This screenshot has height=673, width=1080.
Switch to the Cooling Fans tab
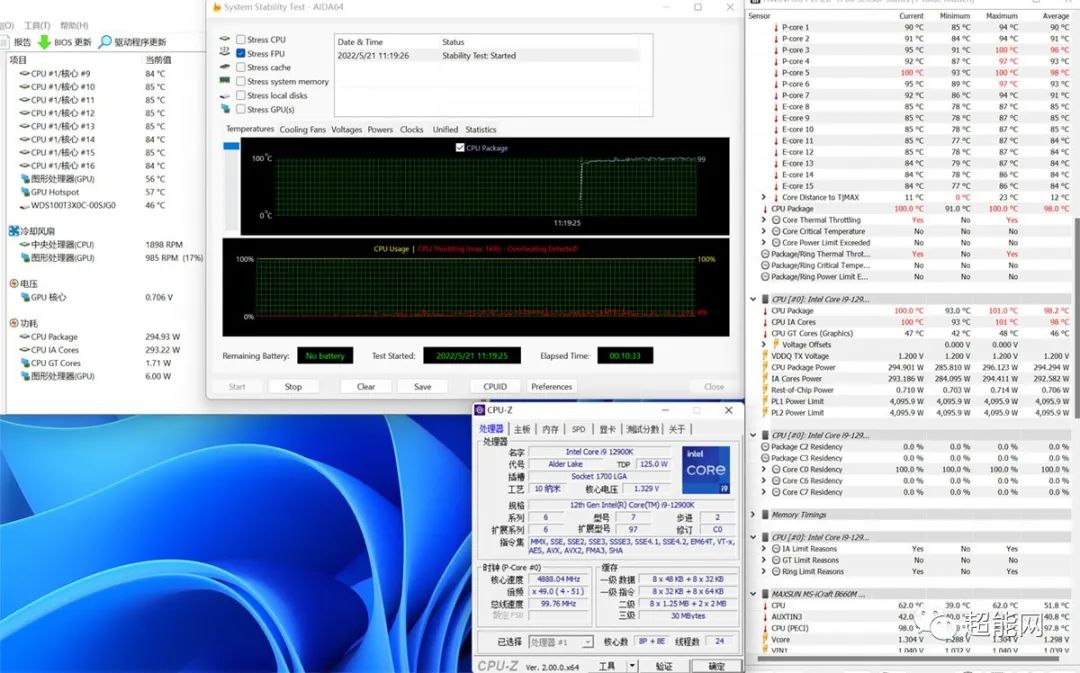[x=302, y=130]
